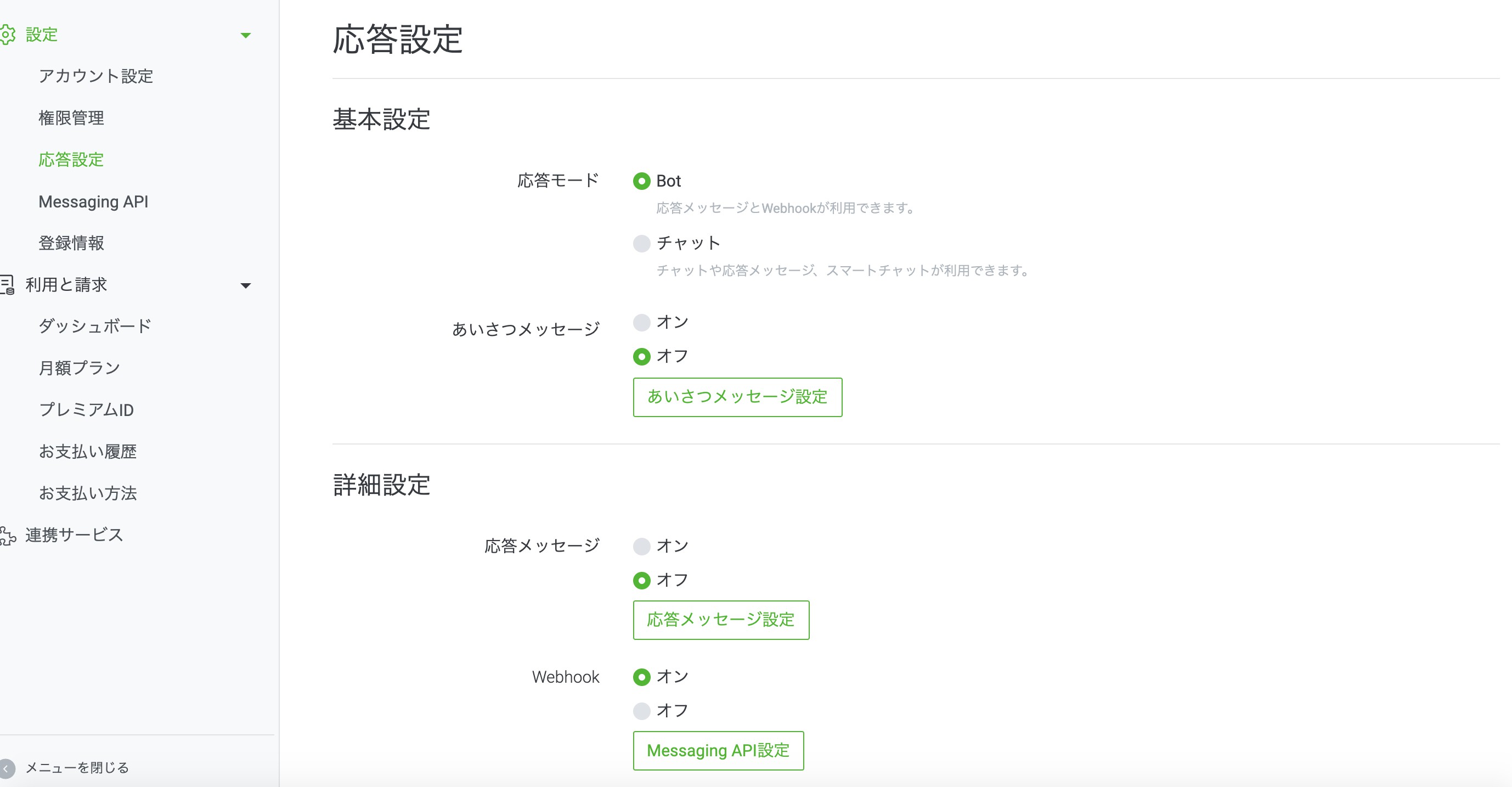Select オフ radio for 応答メッセージ
This screenshot has width=1512, height=787.
tap(641, 580)
